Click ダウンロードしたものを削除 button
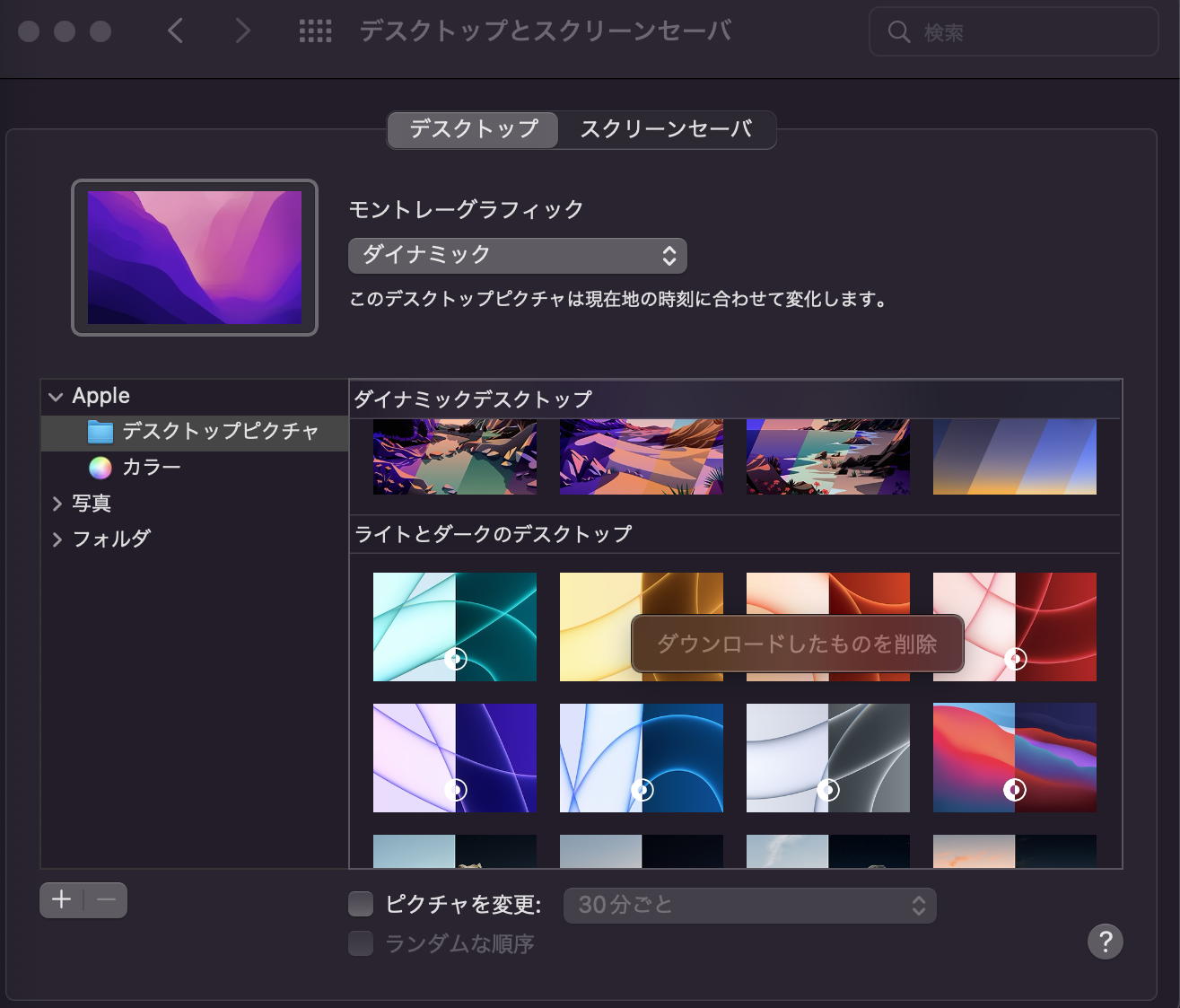Screen dimensions: 1180x1008 point(797,644)
